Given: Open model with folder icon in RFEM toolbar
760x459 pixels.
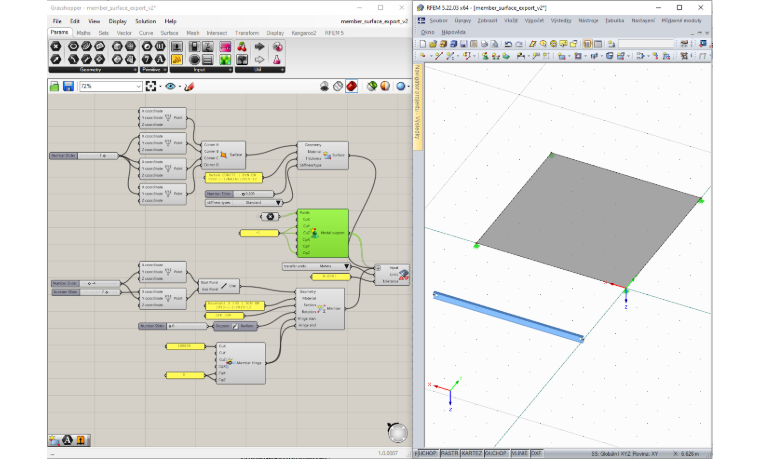Looking at the screenshot, I should point(433,44).
